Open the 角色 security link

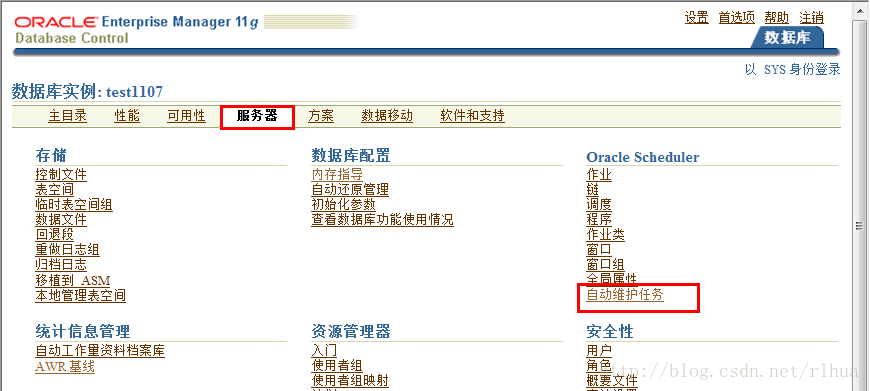point(599,366)
